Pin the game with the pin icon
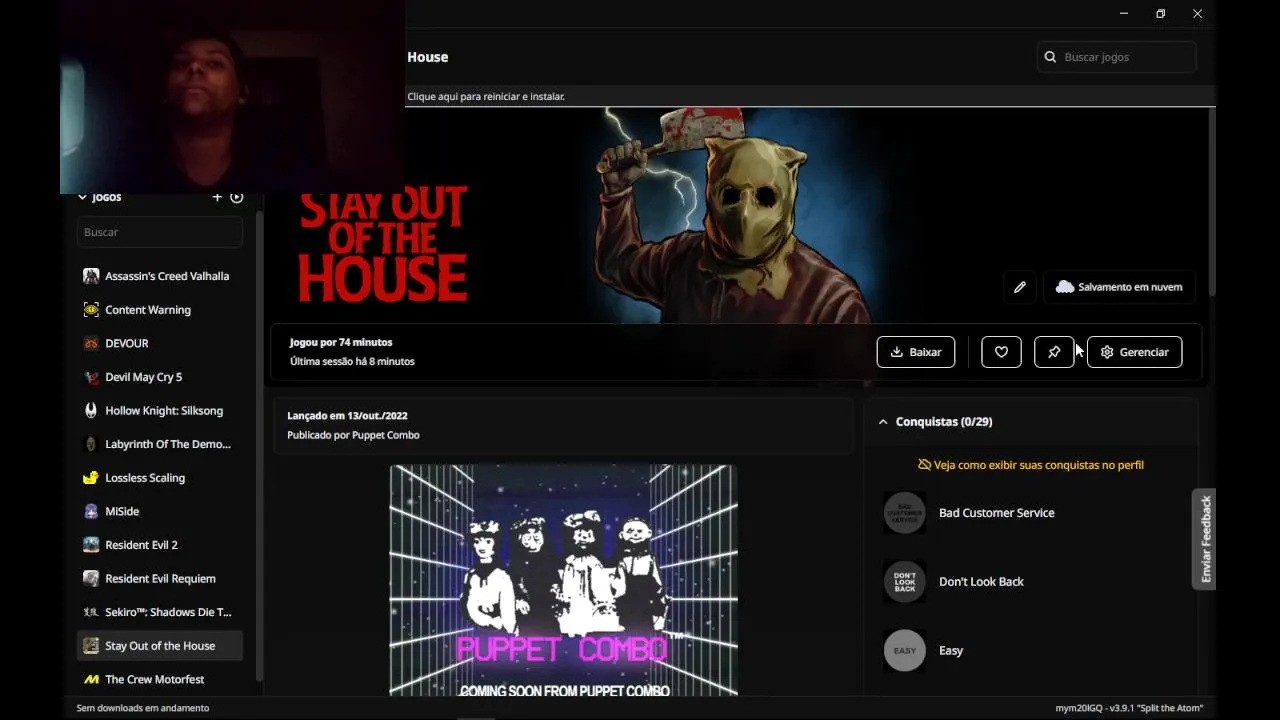This screenshot has width=1280, height=720. pyautogui.click(x=1054, y=352)
